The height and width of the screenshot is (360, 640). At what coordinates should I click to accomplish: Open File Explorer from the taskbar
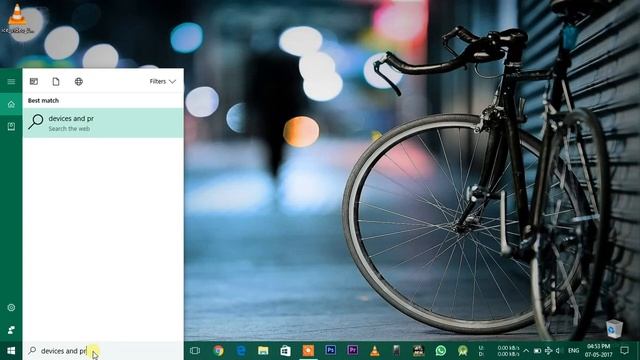tap(263, 351)
